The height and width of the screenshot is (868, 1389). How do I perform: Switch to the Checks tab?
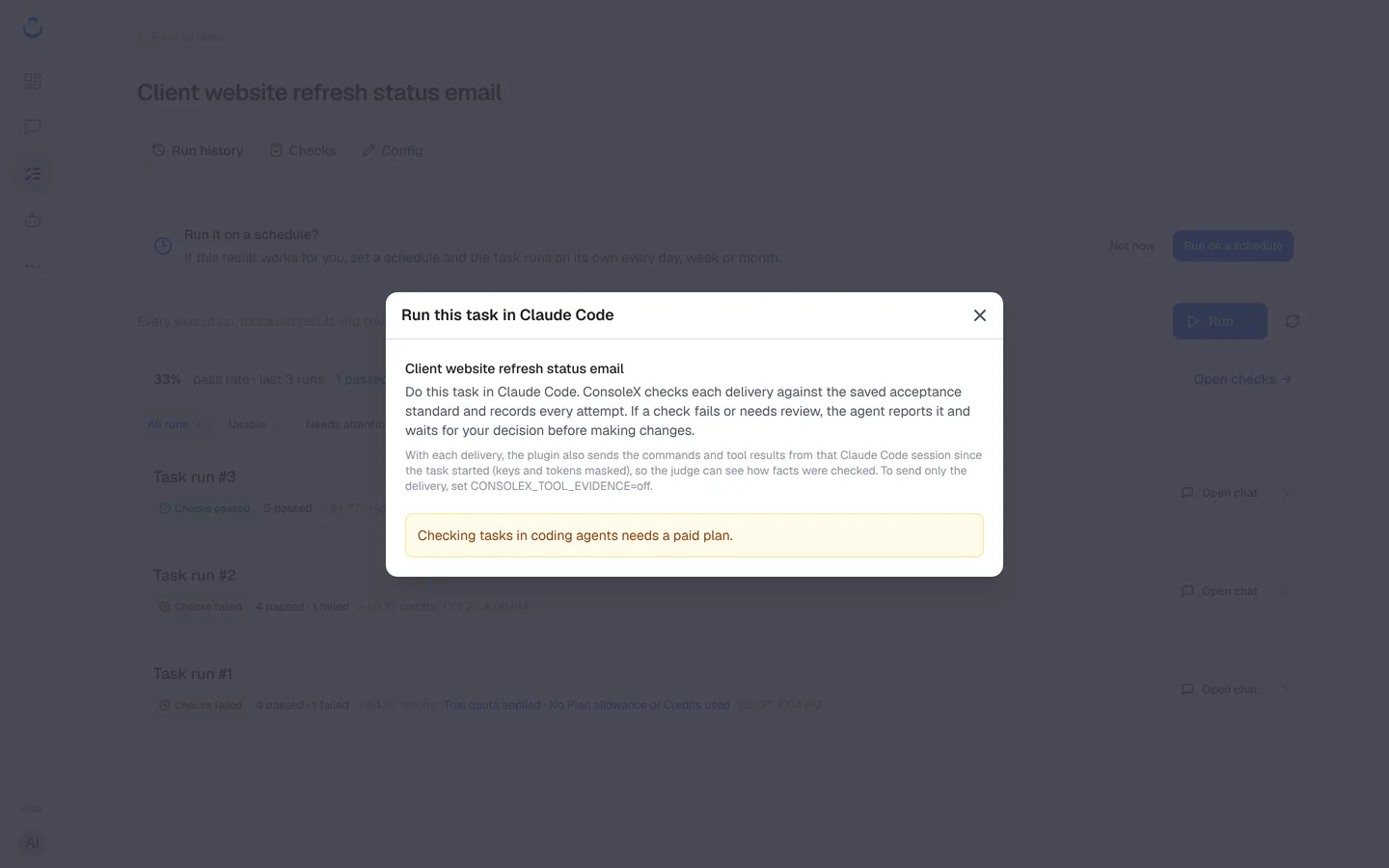[x=303, y=150]
